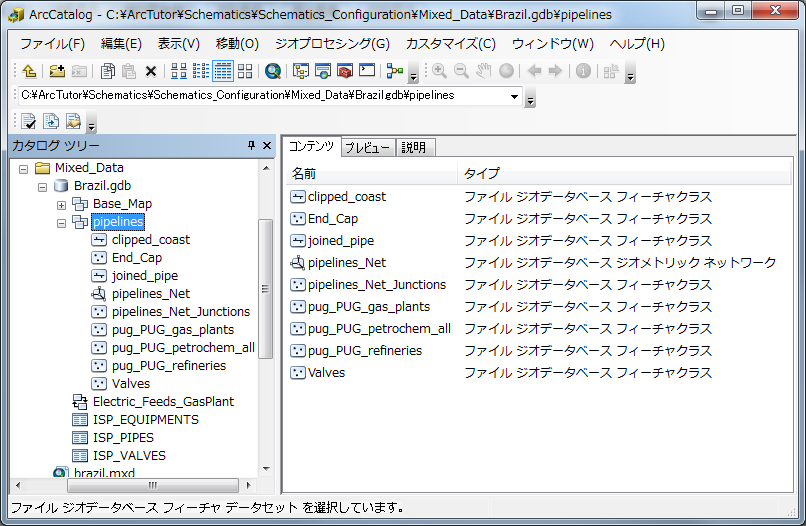Click scroll down arrow in catalog tree
Viewport: 806px width, 526px height.
pyautogui.click(x=266, y=468)
